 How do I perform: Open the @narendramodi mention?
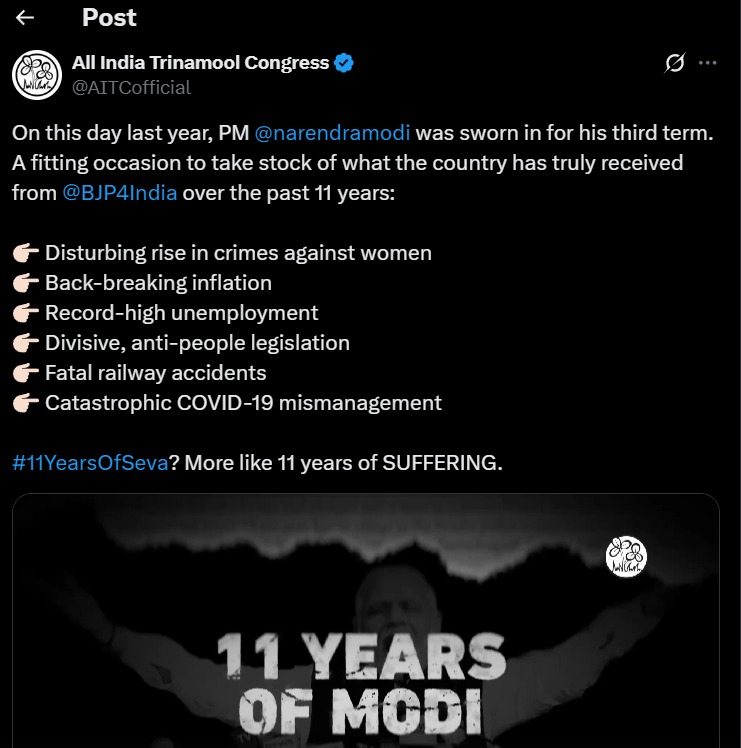(334, 134)
